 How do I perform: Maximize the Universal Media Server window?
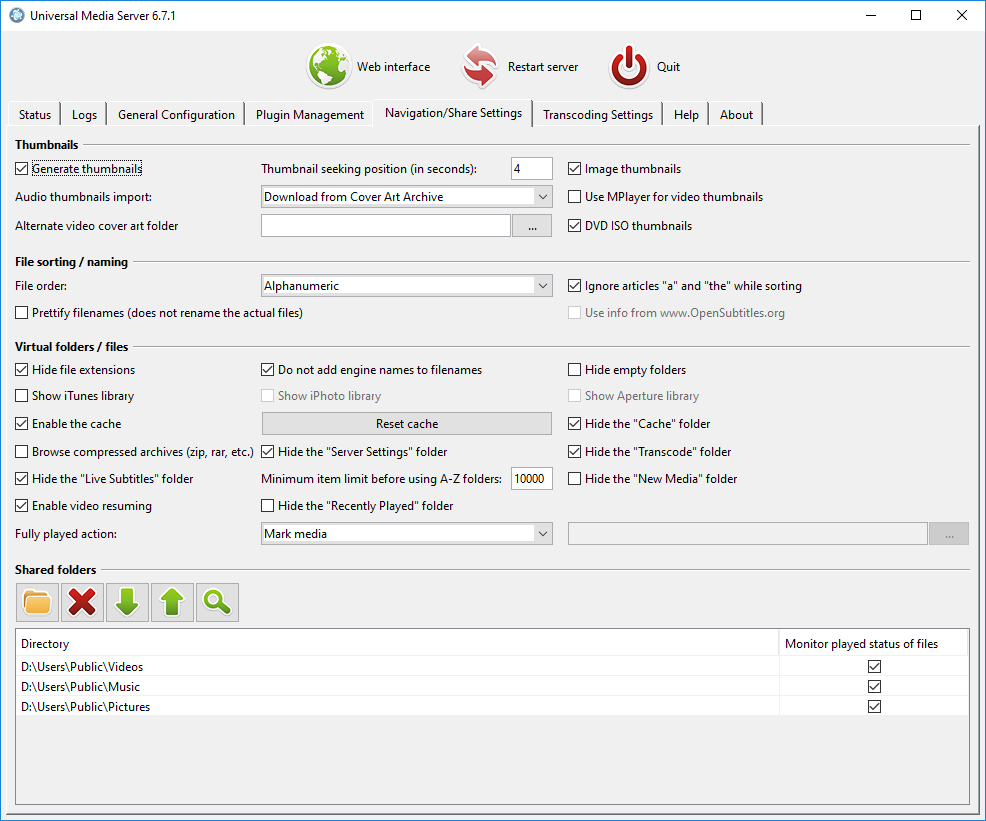coord(916,15)
